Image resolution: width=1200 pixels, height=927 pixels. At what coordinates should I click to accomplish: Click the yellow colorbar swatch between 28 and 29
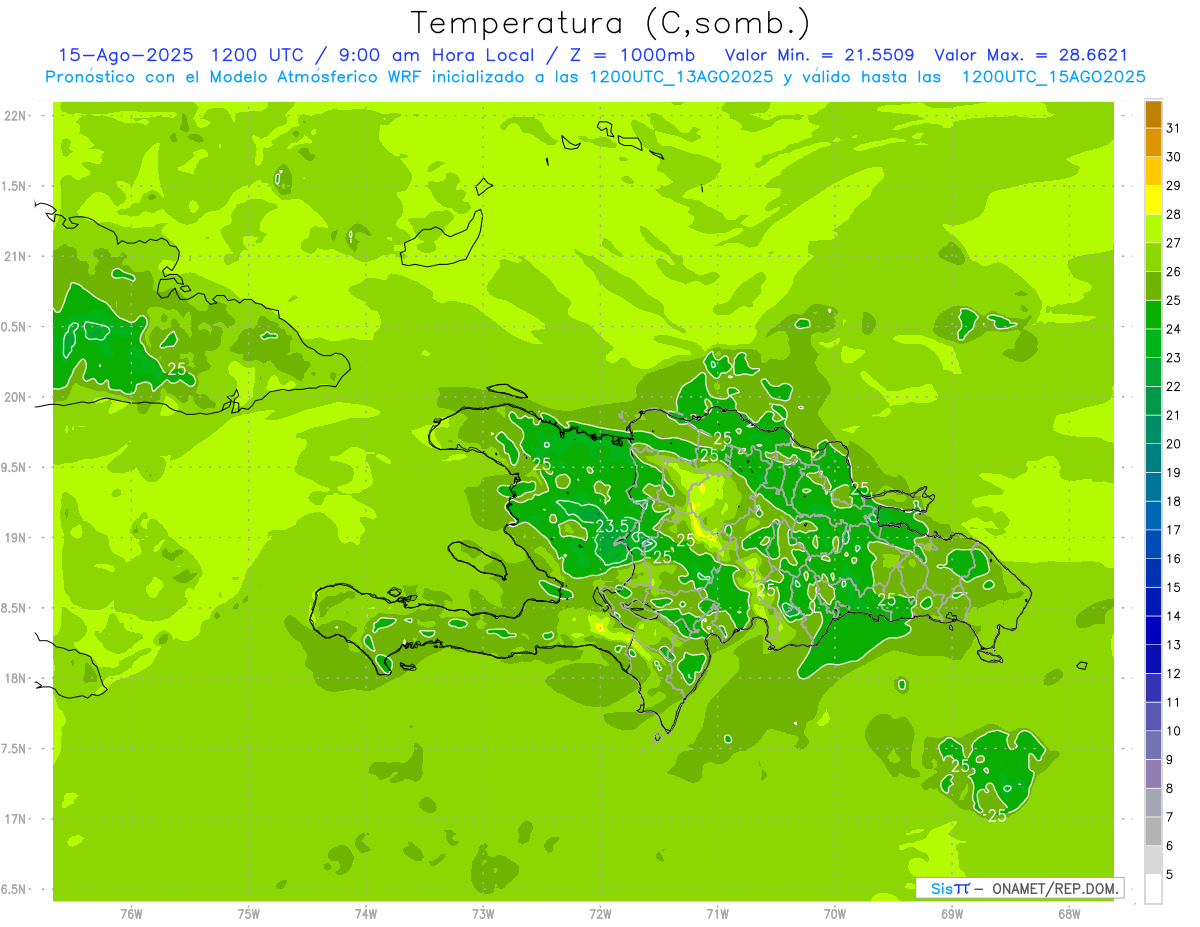click(1153, 200)
